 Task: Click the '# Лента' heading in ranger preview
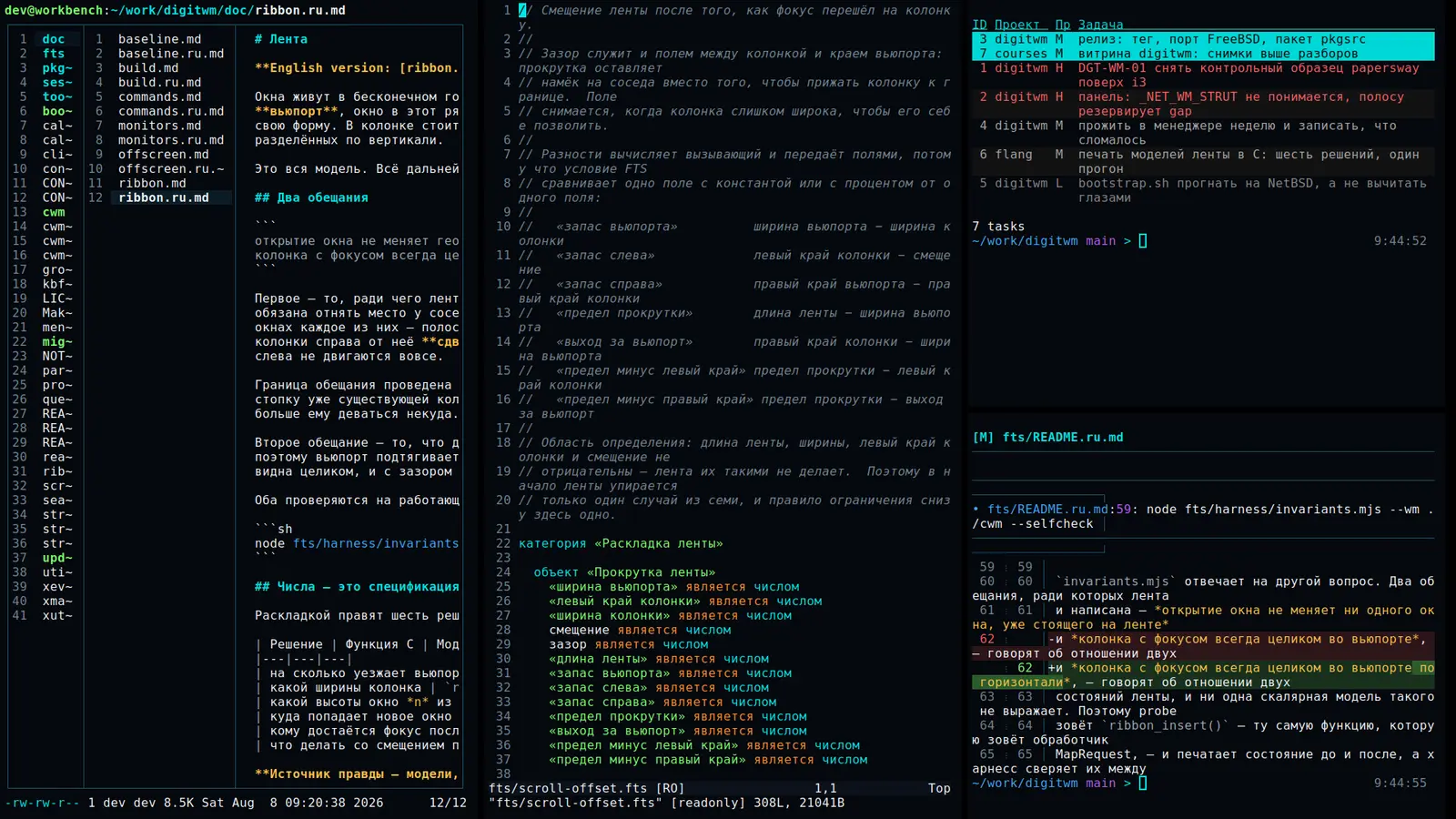(x=281, y=39)
